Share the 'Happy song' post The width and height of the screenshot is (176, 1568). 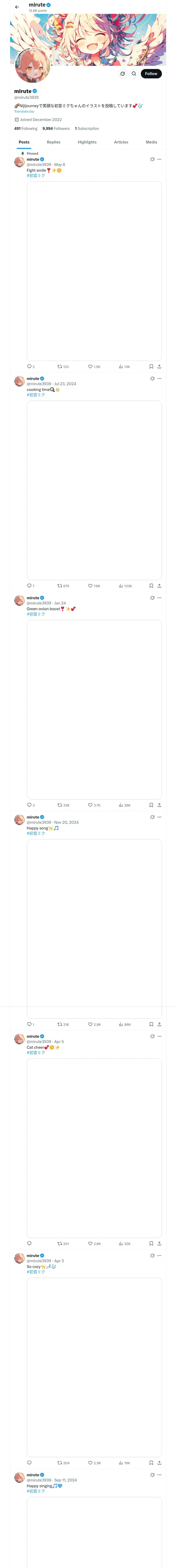[159, 1024]
